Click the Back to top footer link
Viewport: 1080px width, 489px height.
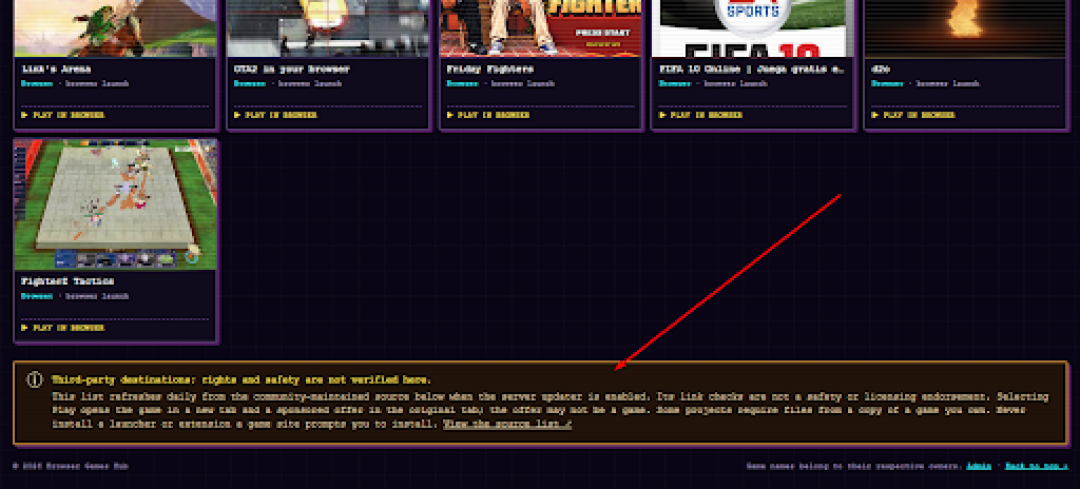1037,466
